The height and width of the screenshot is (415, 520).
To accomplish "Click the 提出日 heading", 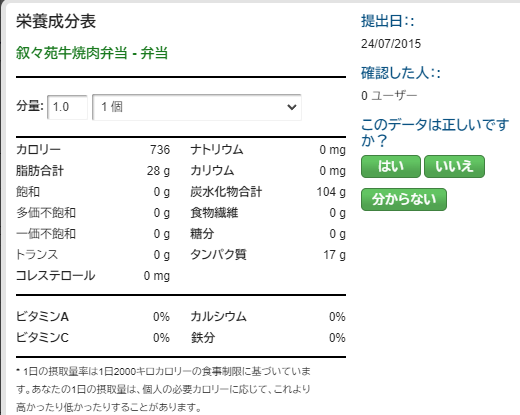I will pyautogui.click(x=388, y=21).
